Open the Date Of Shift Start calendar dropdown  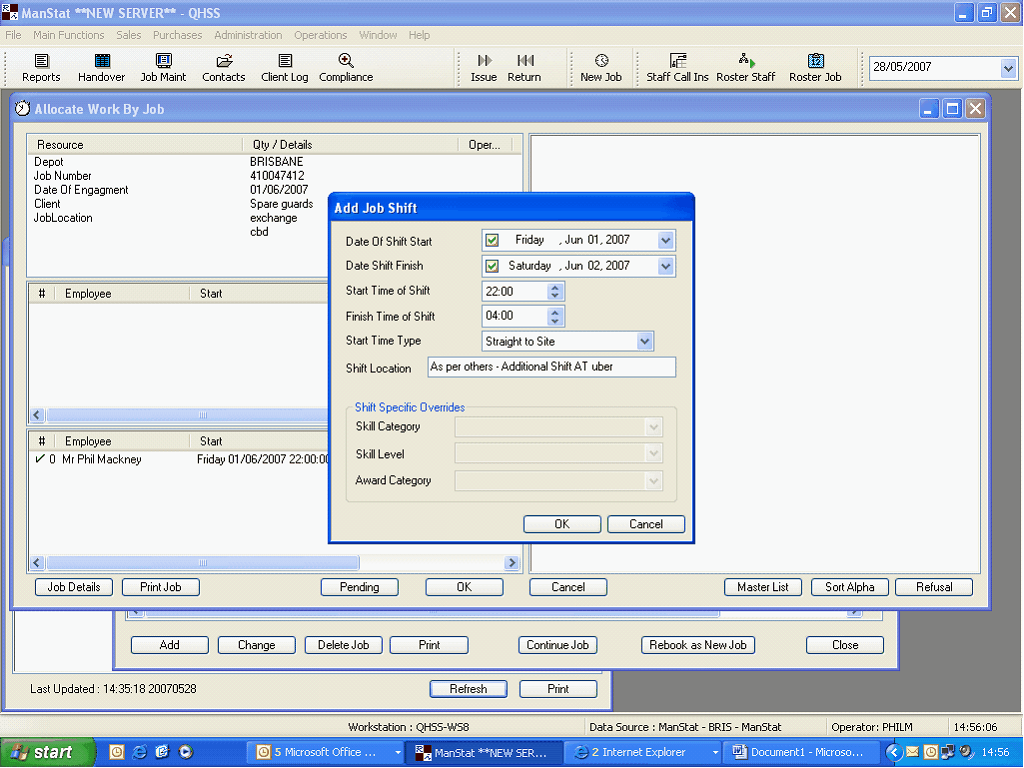pos(666,240)
